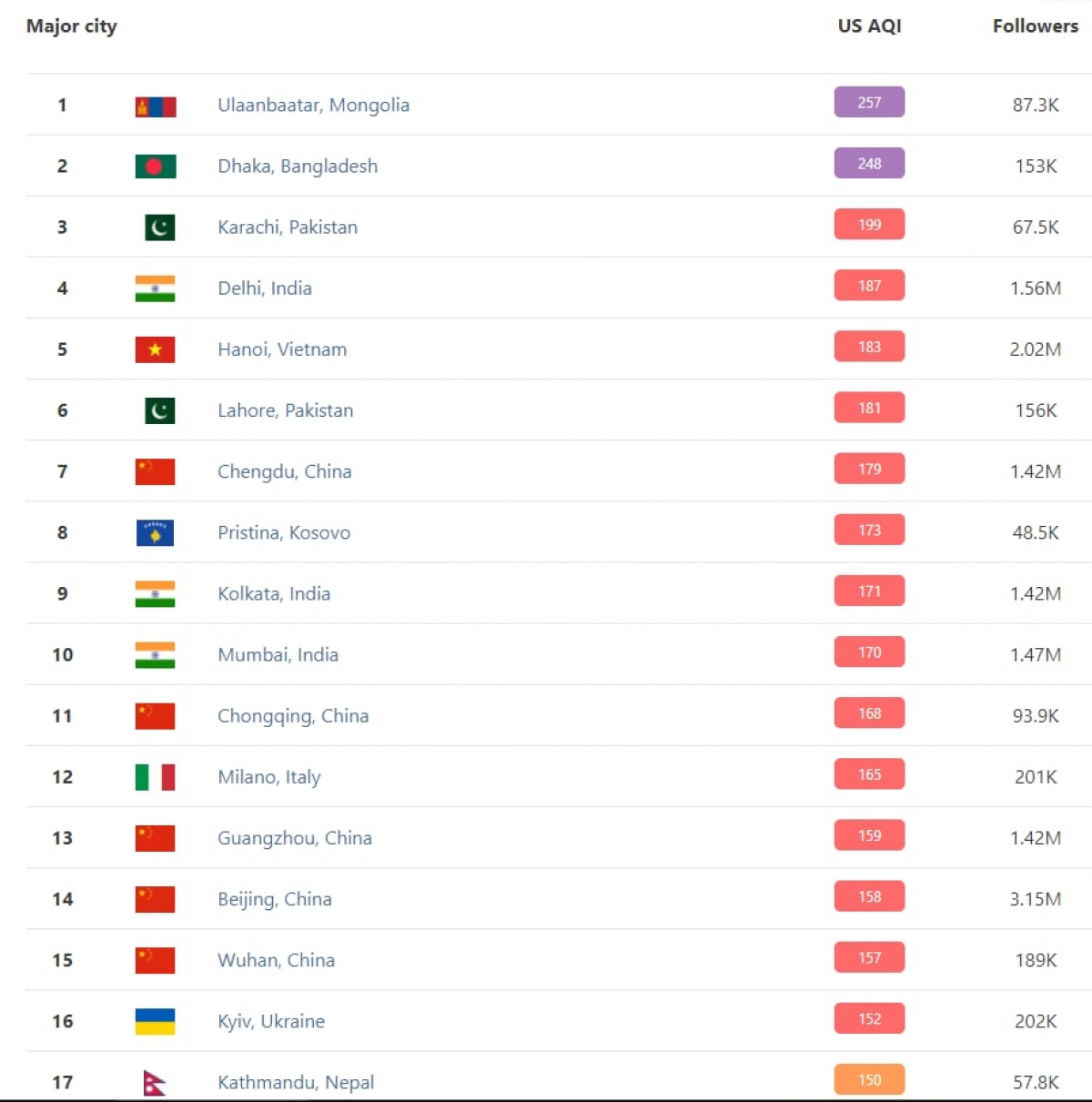
Task: Click the Ukraine flag icon
Action: coord(156,1021)
